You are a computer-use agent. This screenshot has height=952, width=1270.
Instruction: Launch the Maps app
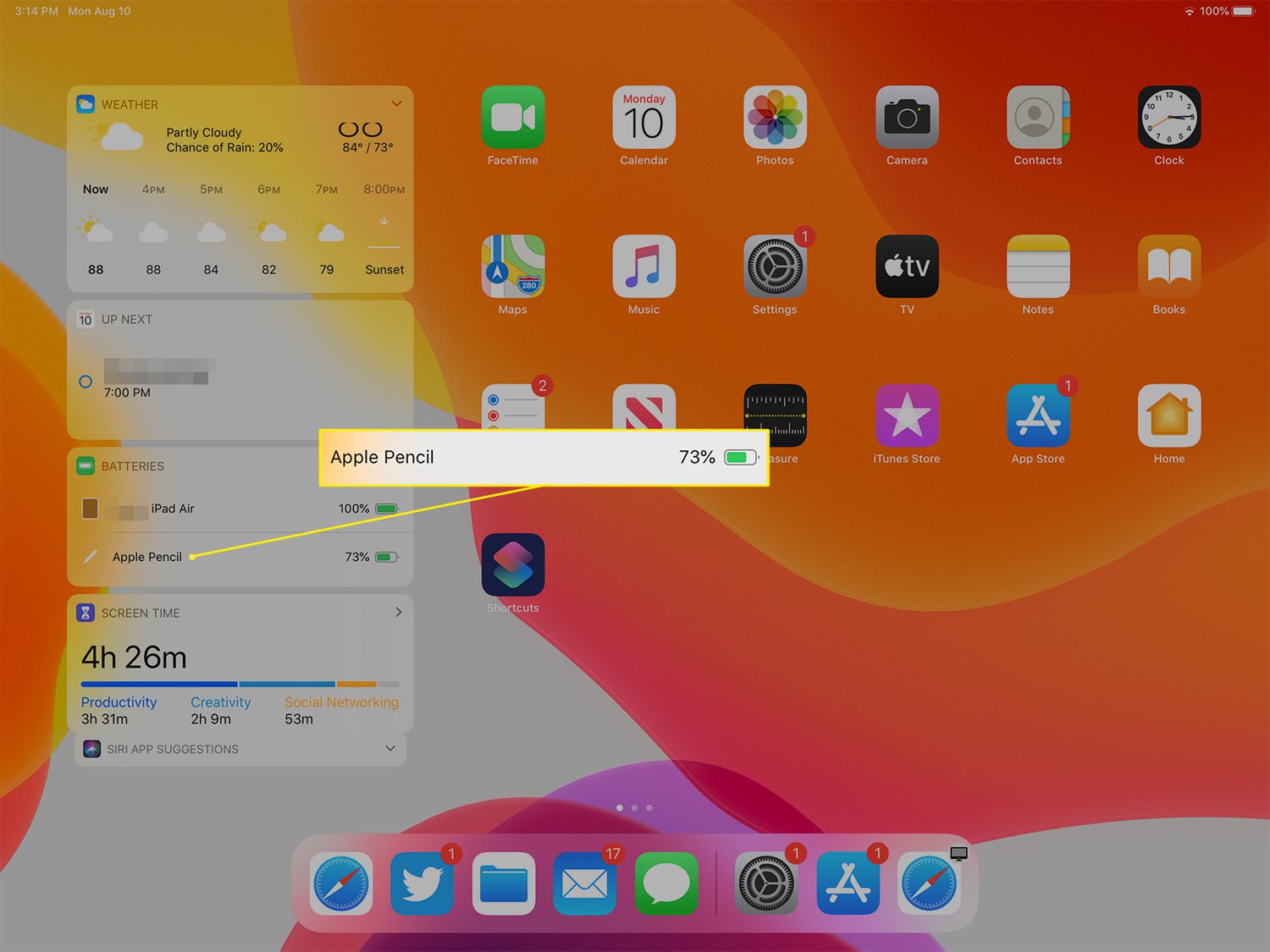click(x=512, y=267)
